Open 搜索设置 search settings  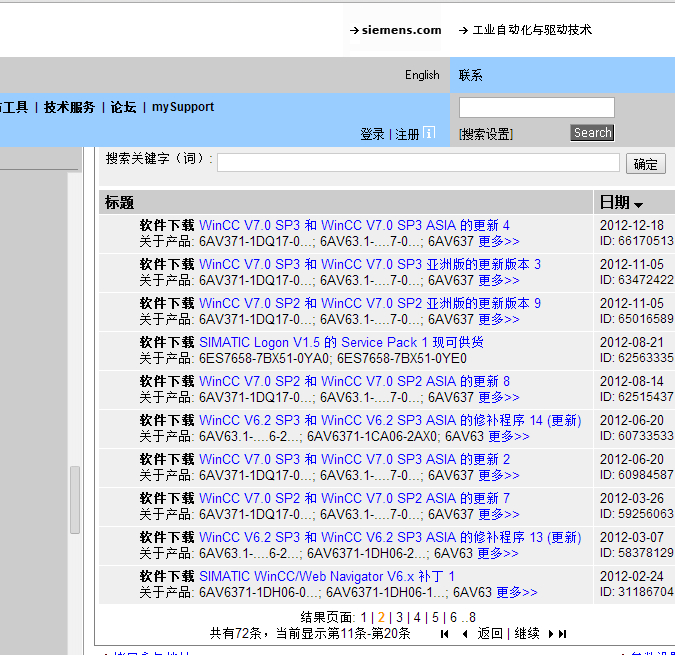pyautogui.click(x=486, y=134)
